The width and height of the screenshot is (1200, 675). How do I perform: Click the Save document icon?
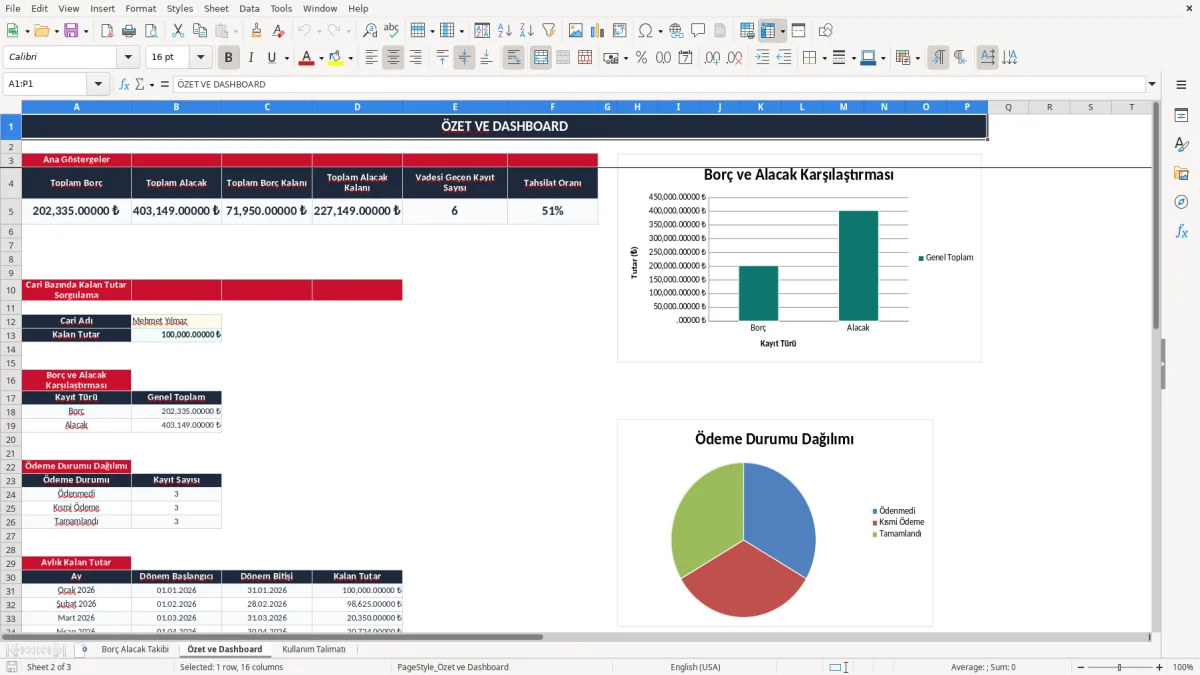click(71, 31)
